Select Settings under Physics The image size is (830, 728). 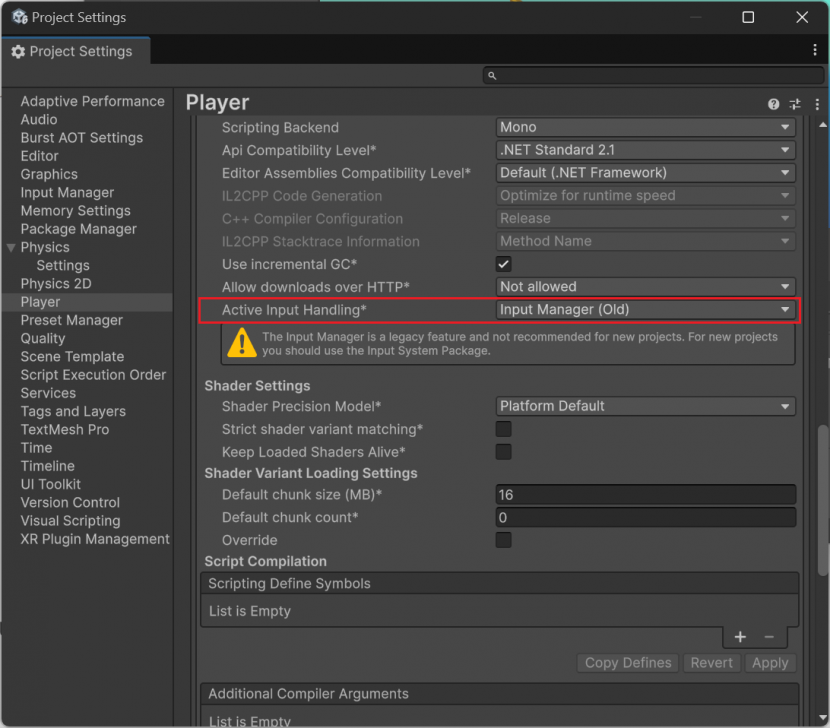tap(63, 265)
